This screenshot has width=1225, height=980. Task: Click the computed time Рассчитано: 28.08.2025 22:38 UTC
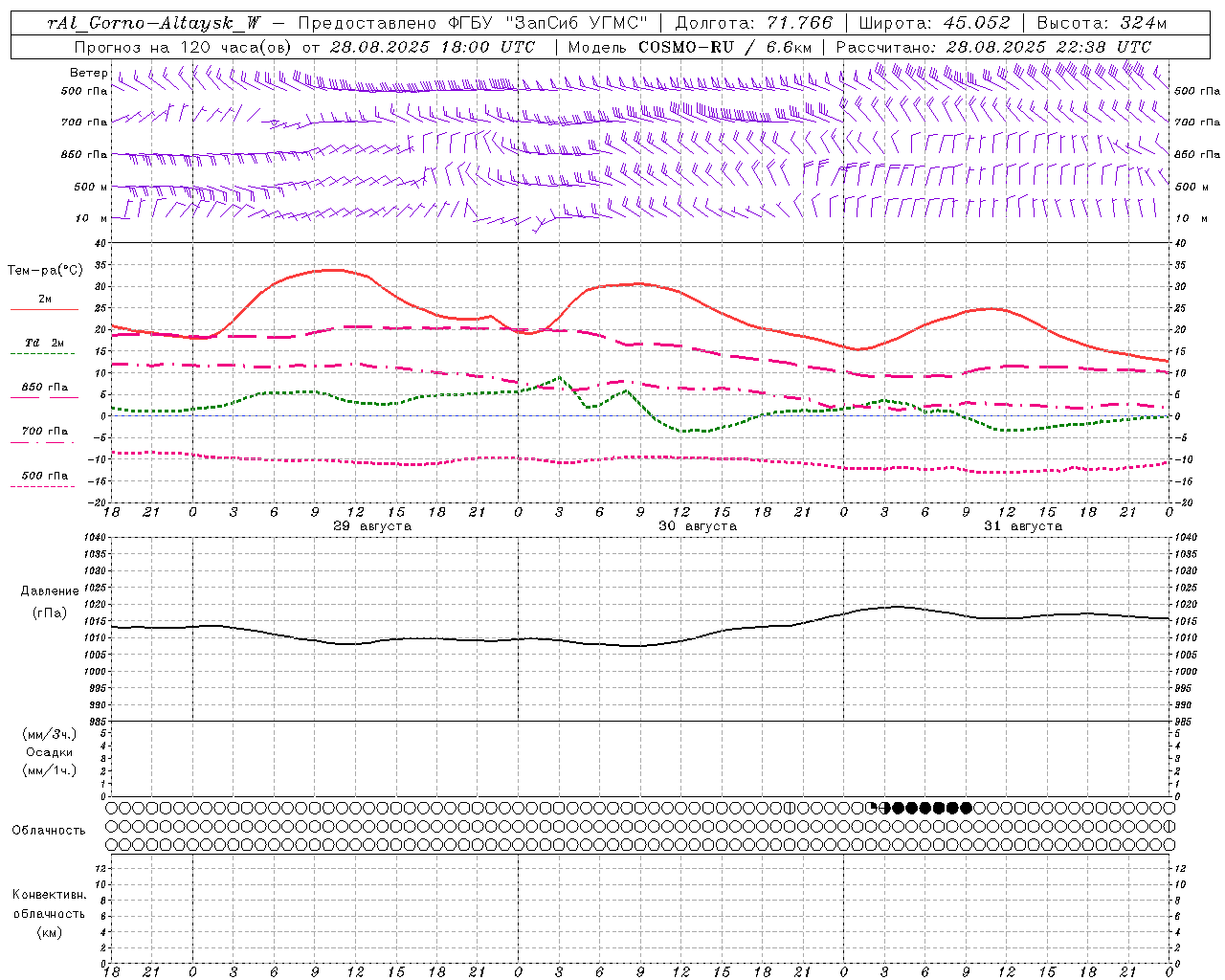point(993,47)
